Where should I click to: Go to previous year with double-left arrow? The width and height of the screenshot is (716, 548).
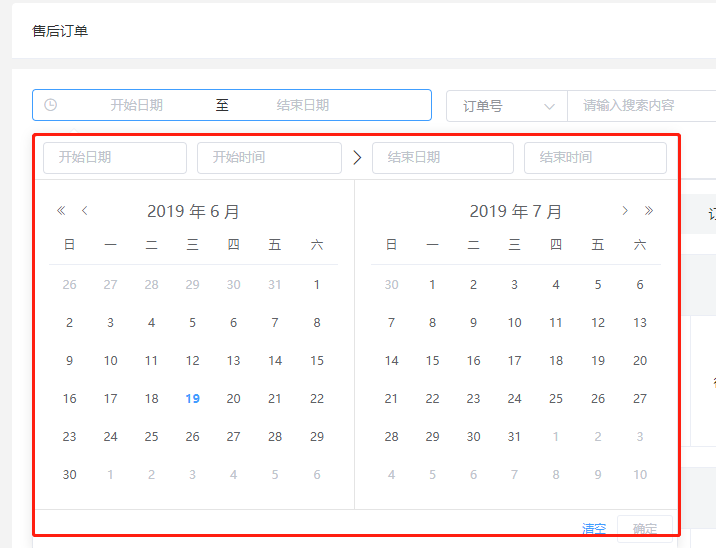click(x=61, y=211)
